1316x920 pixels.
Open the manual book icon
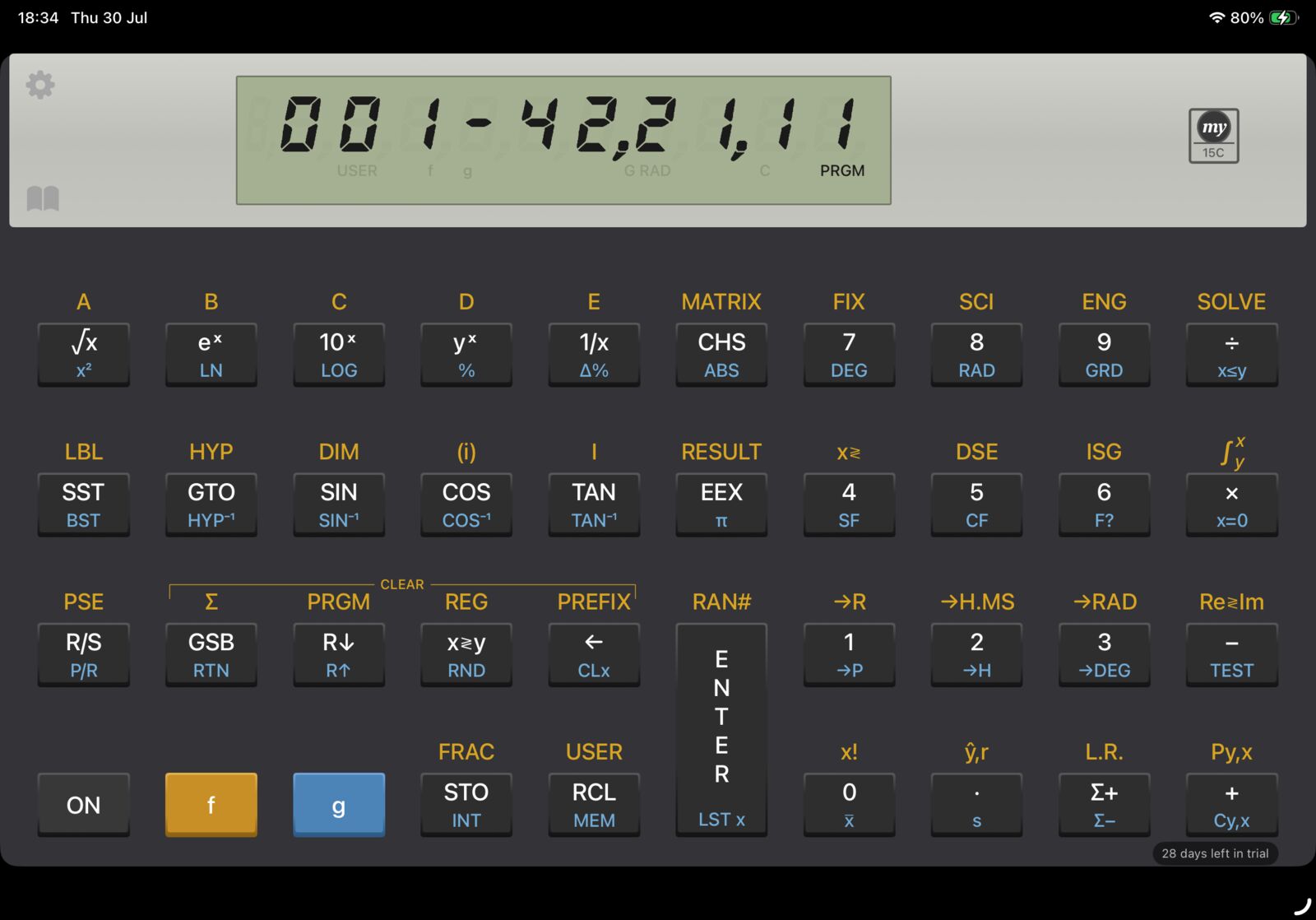pos(43,198)
